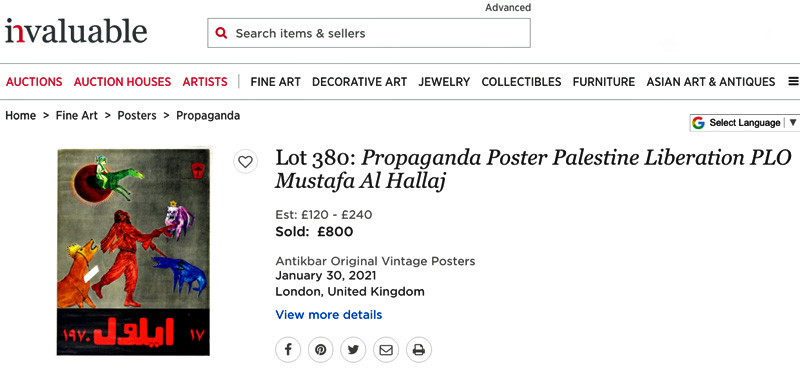Screen dimensions: 800x380
Task: Pin lot on Pinterest
Action: (x=320, y=350)
